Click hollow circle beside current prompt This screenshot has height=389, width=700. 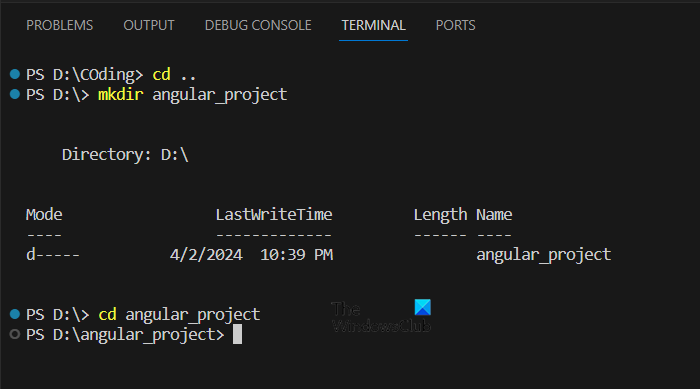coord(15,334)
